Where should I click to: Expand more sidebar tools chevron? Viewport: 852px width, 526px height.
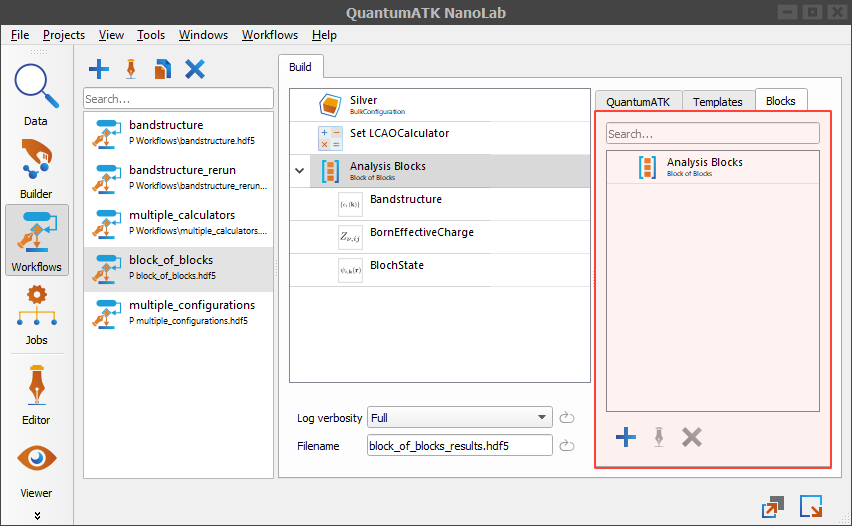point(37,515)
